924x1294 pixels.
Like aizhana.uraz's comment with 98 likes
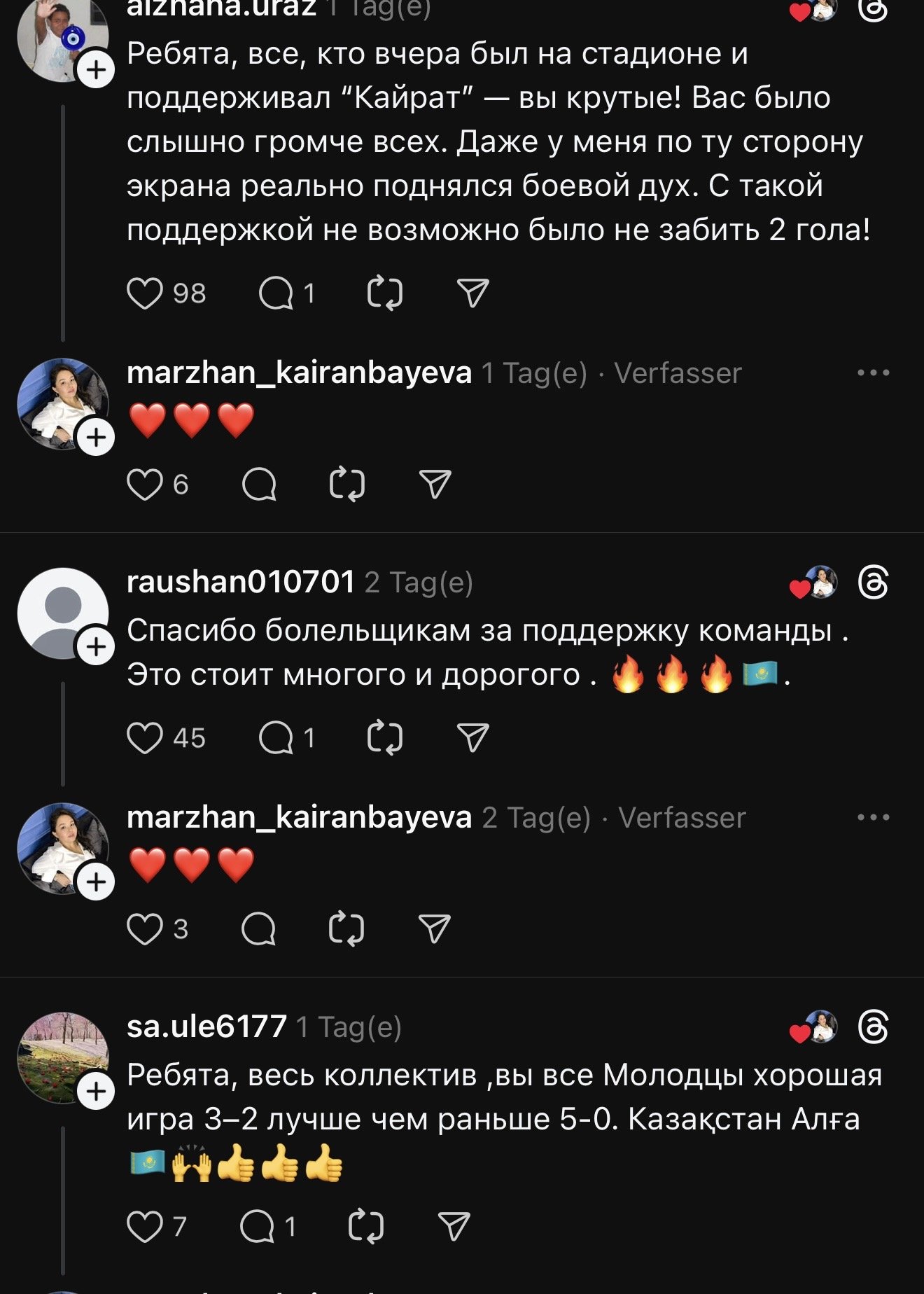145,293
